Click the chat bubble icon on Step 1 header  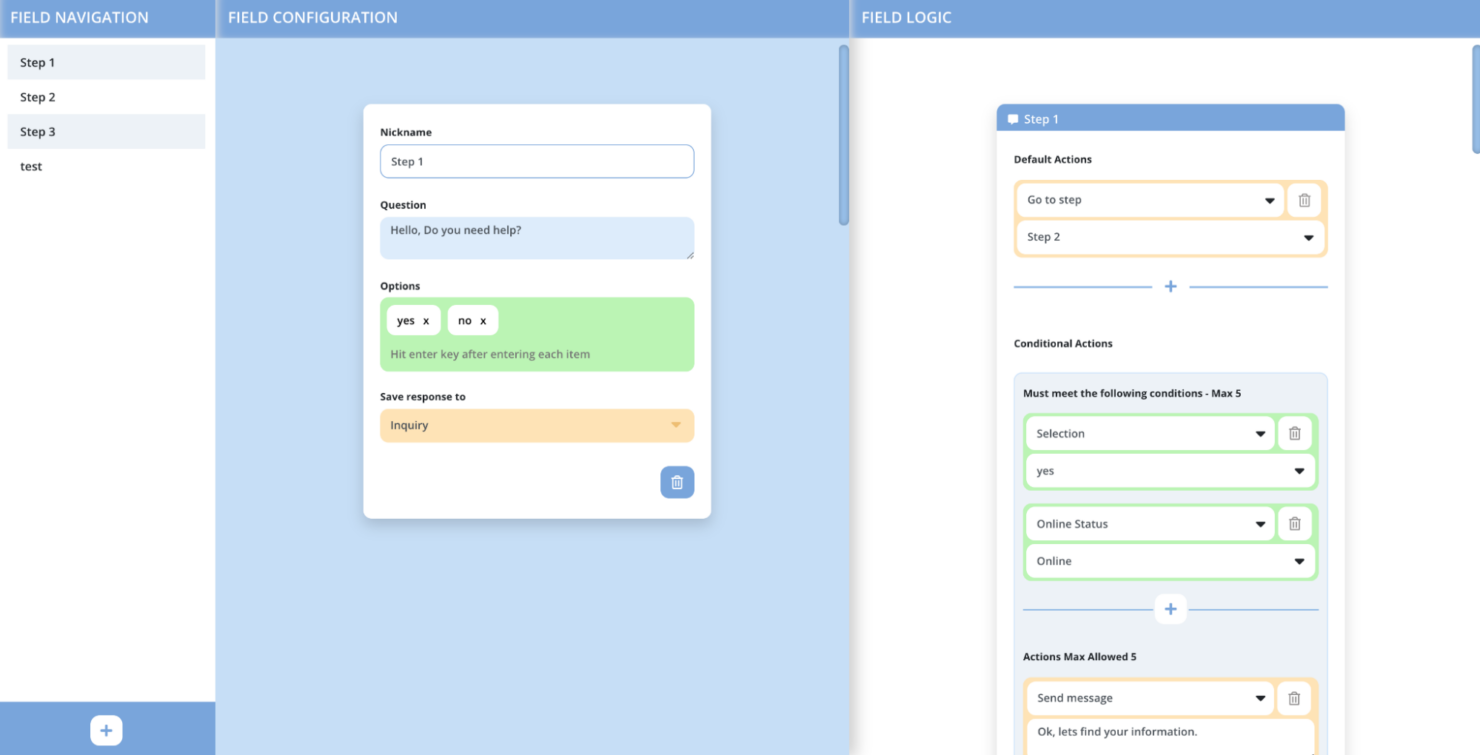coord(1013,118)
